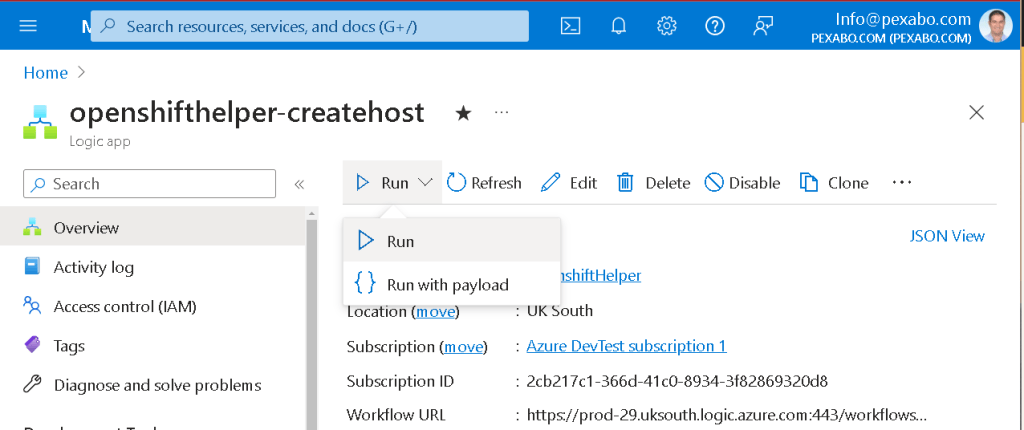Click the openshifthelper-createhost title

coord(247,112)
